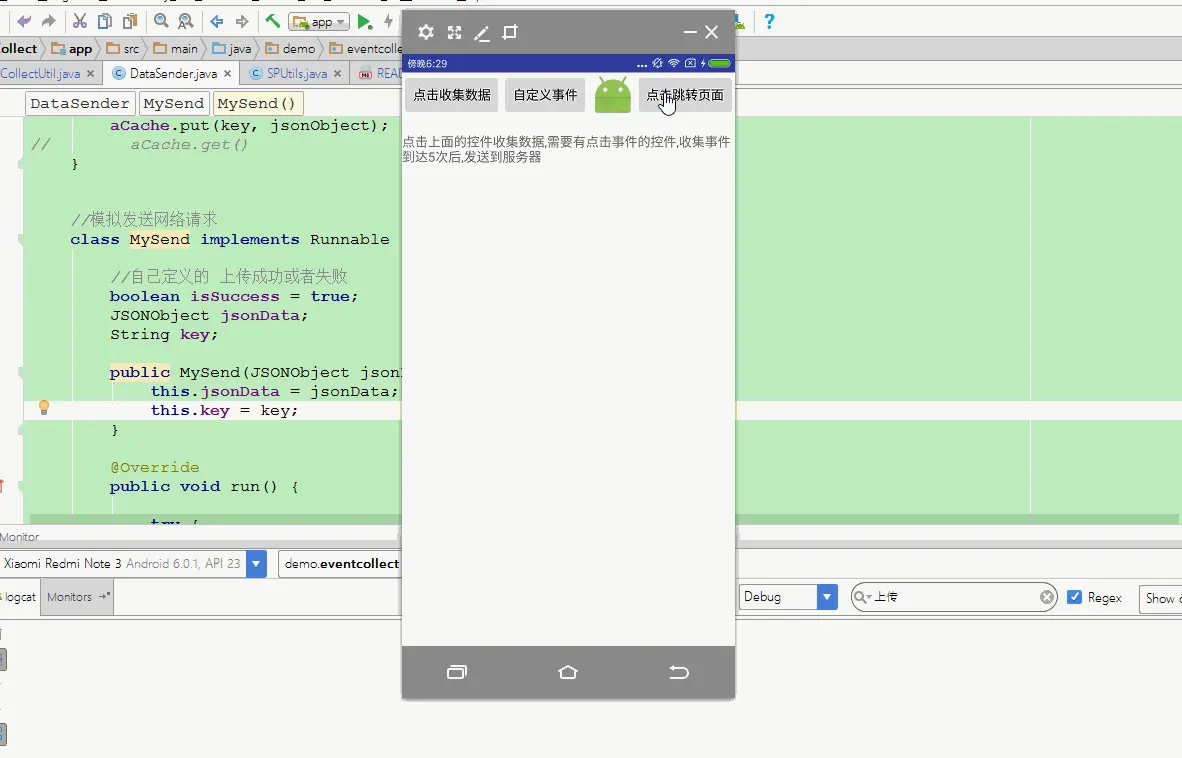Open the demo.eventcollect process dropdown

point(341,564)
